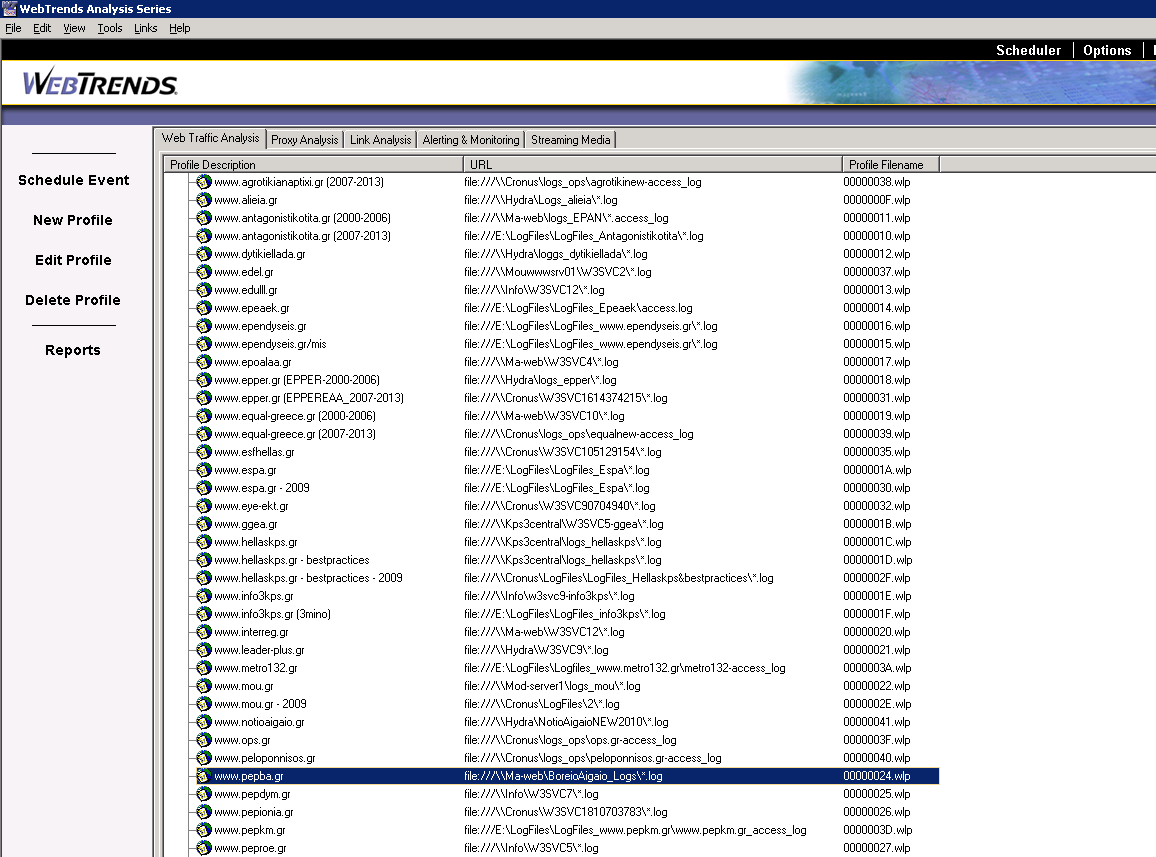Switch to the Streaming Media tab
Image resolution: width=1156 pixels, height=857 pixels.
[571, 139]
